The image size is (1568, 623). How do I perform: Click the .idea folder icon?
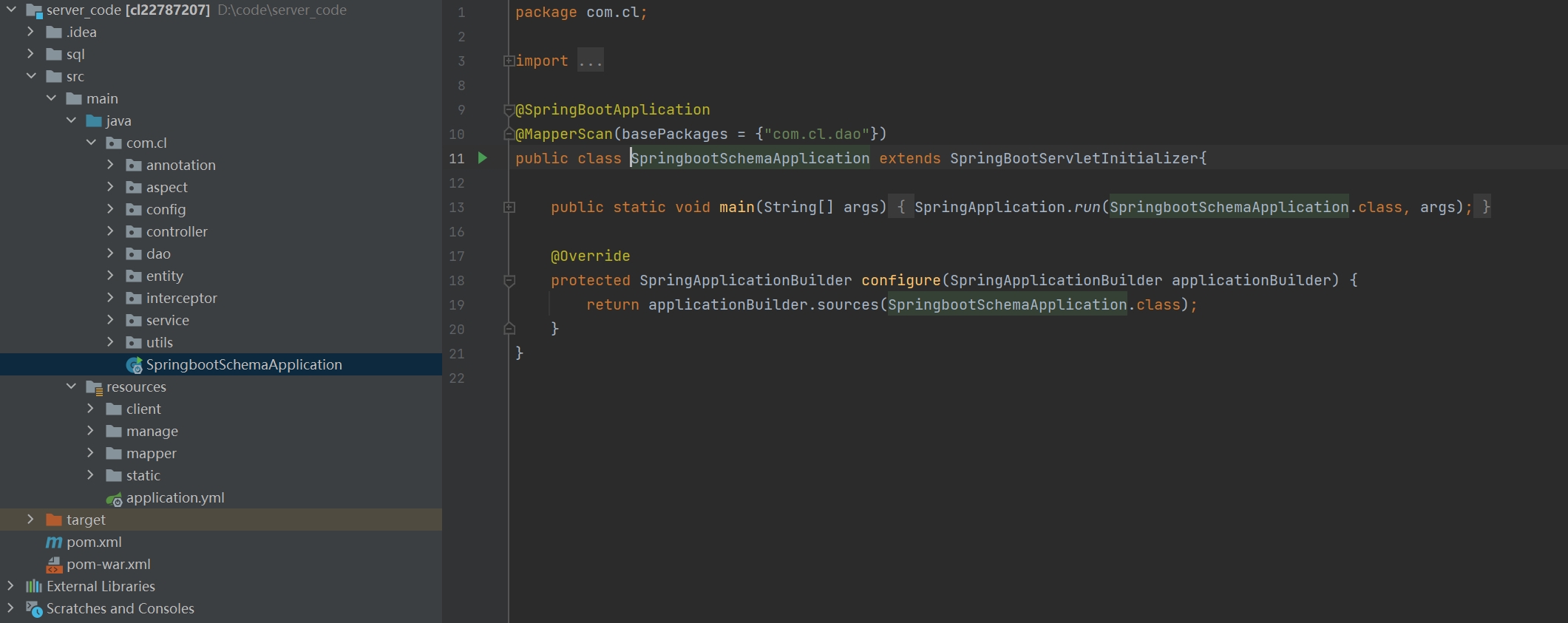(54, 32)
